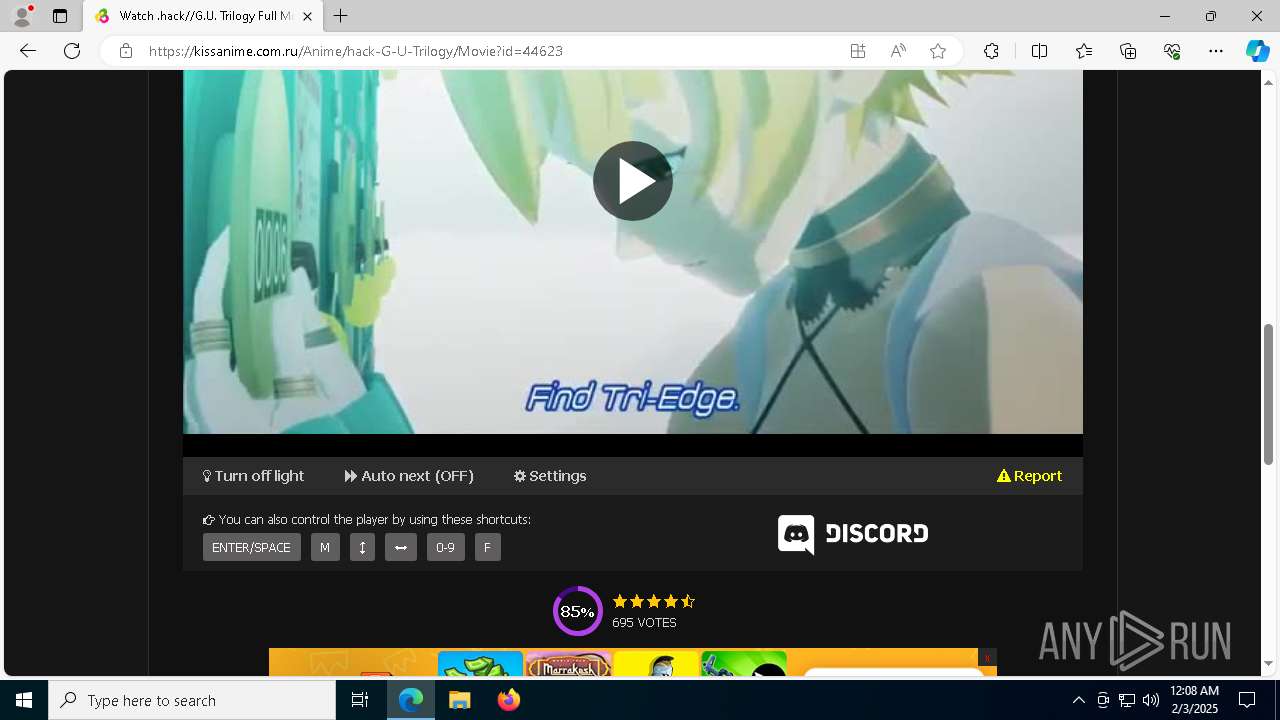1280x720 pixels.
Task: Activate Read aloud
Action: click(898, 51)
